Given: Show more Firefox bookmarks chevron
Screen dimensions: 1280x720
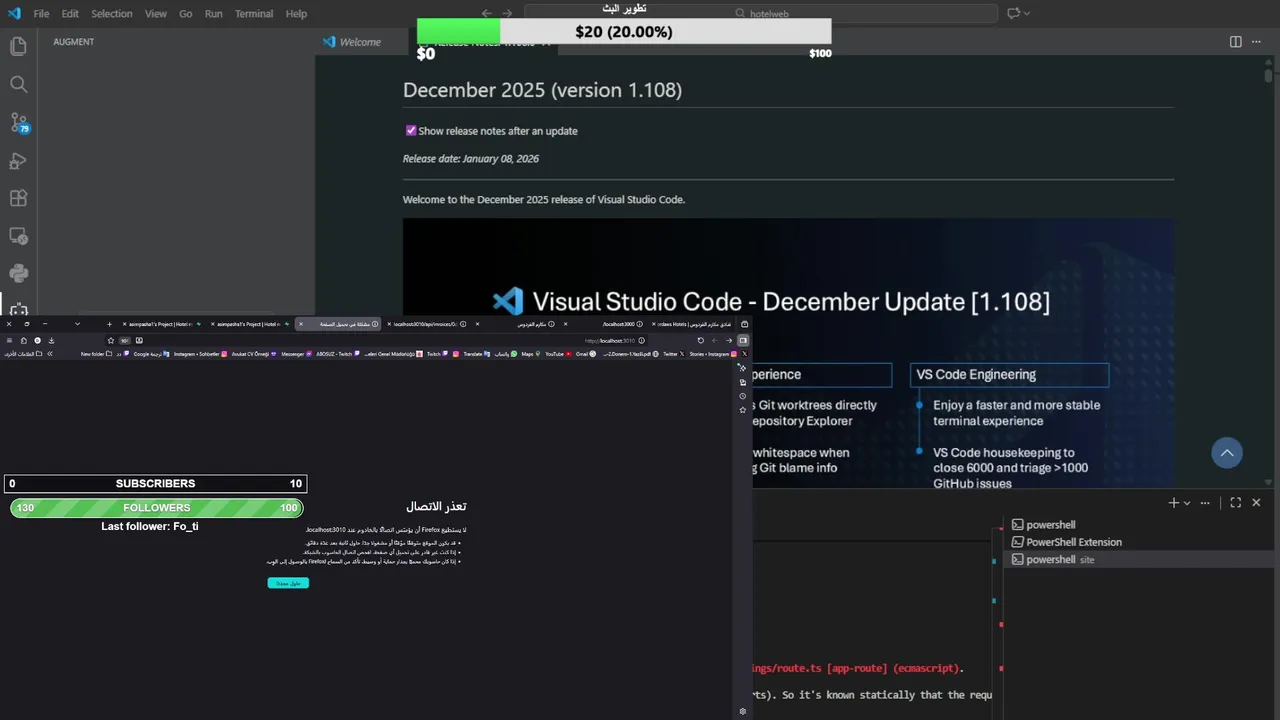Looking at the screenshot, I should 49,353.
